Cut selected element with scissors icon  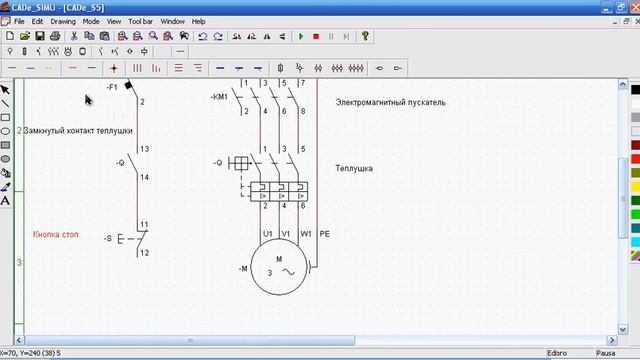click(x=74, y=36)
